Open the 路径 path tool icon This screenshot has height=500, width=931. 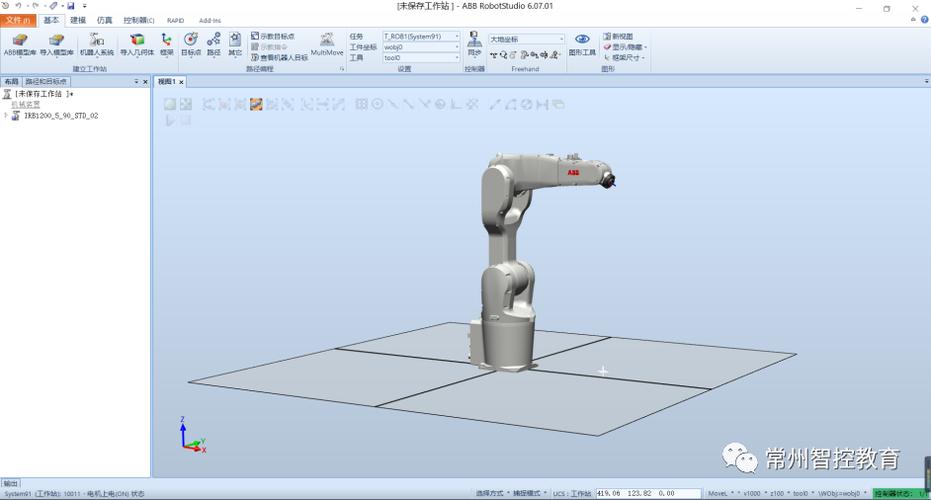click(214, 45)
